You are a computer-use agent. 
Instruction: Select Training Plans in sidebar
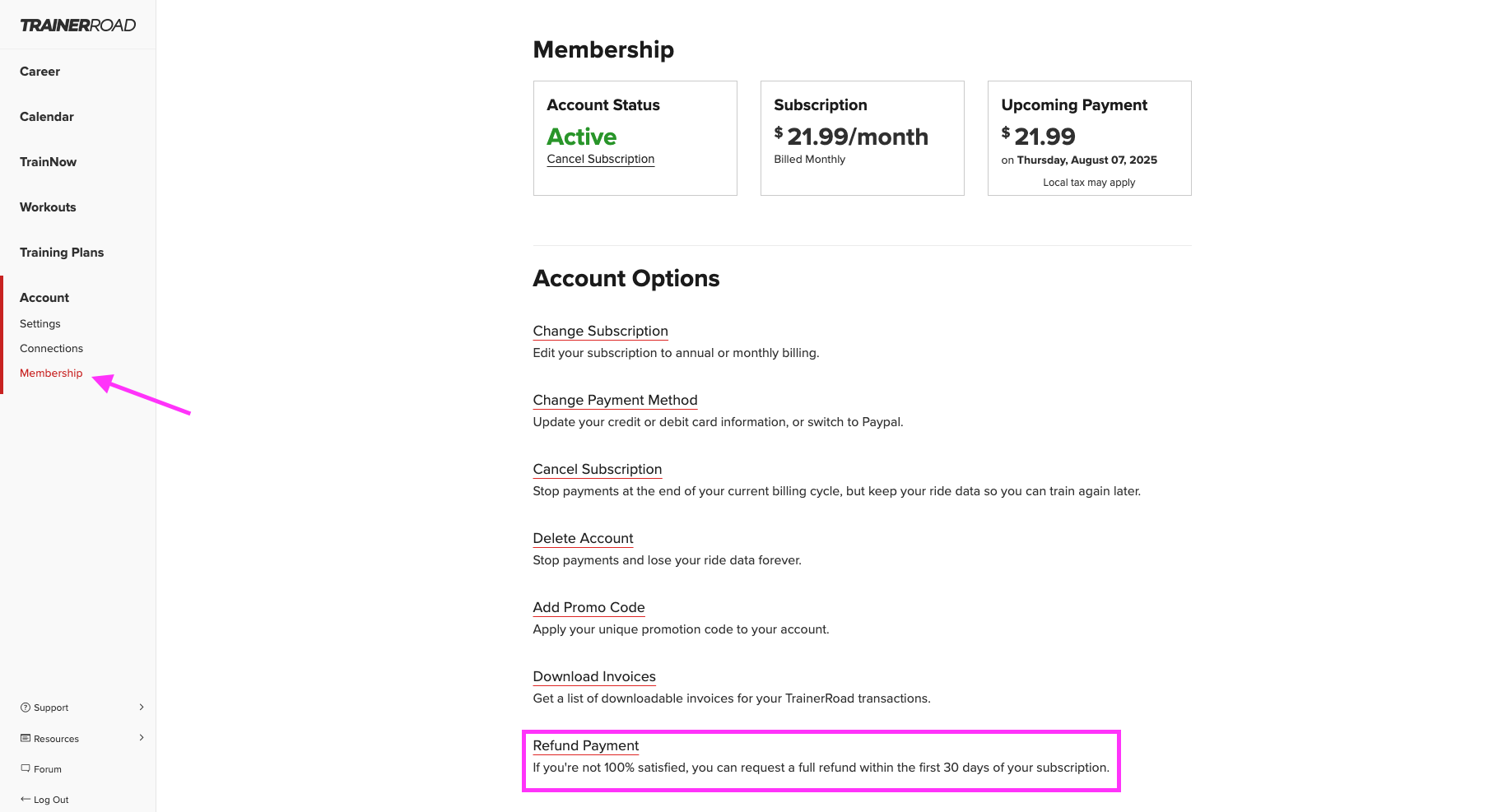point(62,253)
